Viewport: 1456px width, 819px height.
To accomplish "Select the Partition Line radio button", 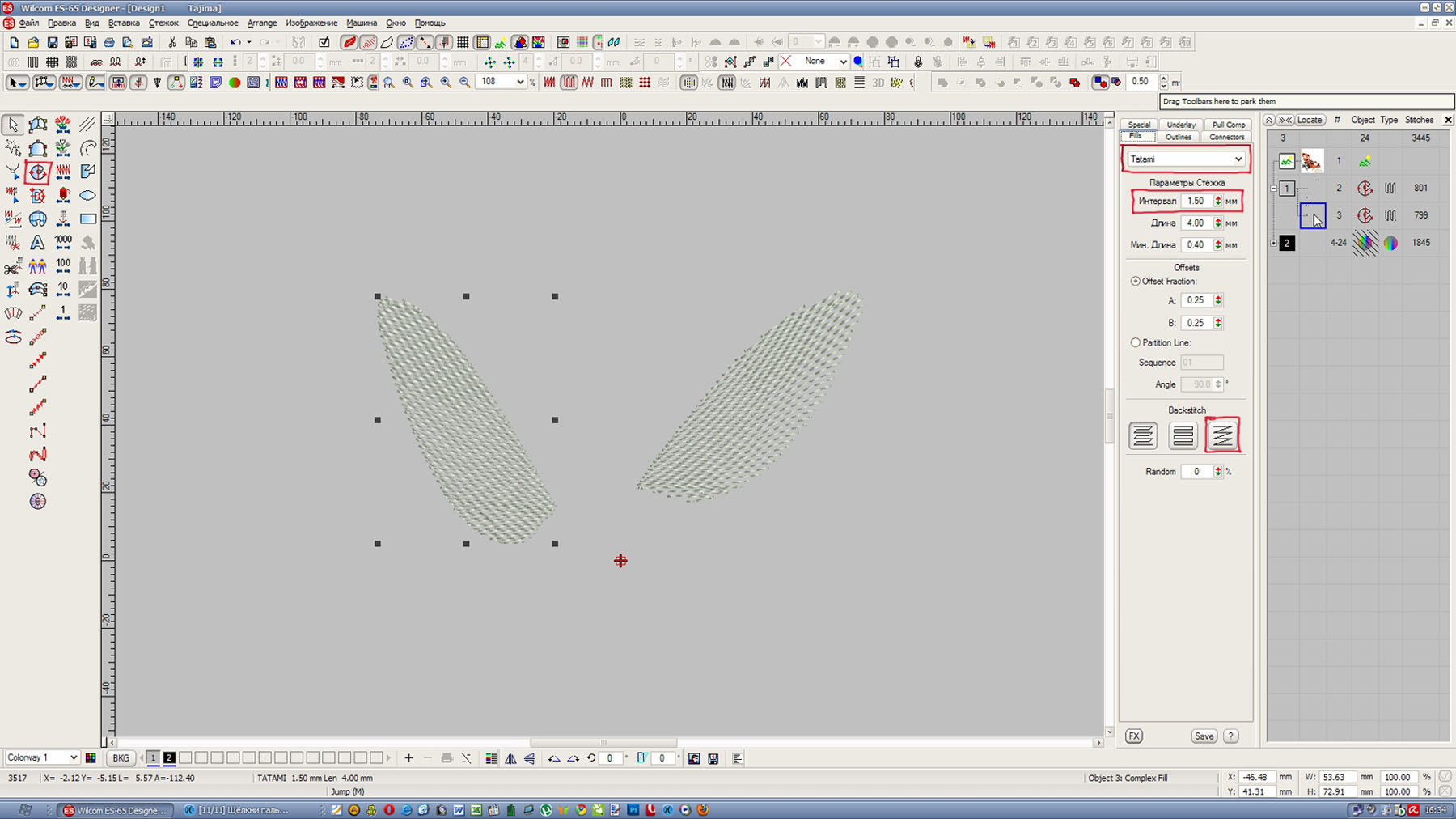I will pos(1136,342).
